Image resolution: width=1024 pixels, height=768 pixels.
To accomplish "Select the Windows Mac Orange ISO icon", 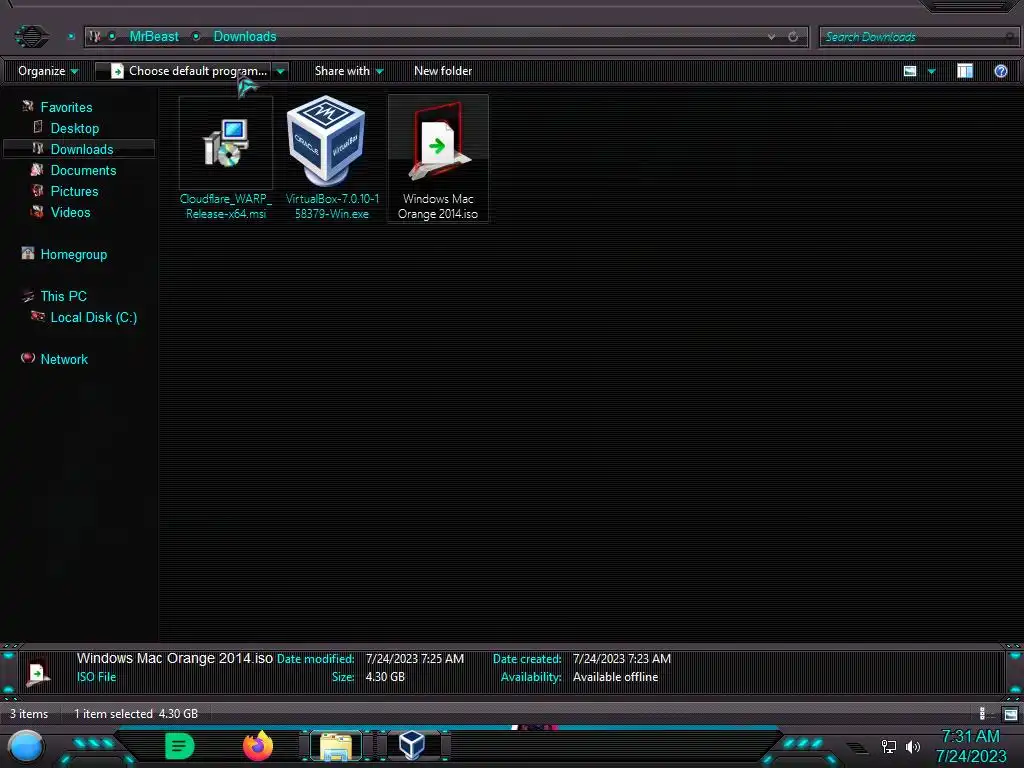I will click(438, 141).
